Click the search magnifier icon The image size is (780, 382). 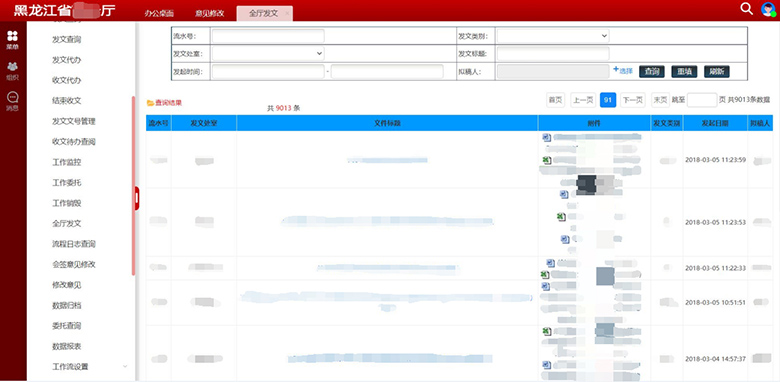pos(746,8)
